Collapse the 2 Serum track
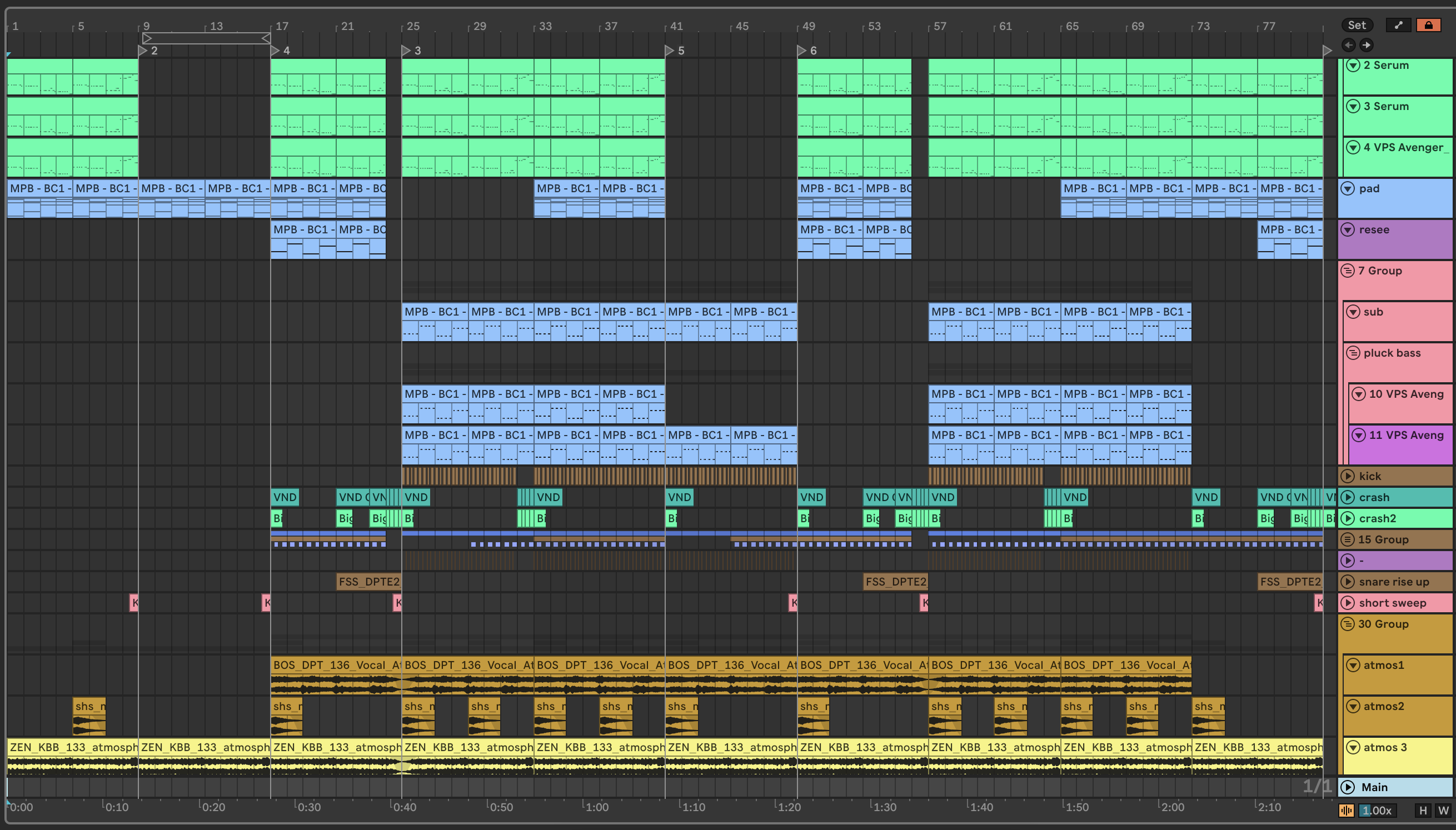The width and height of the screenshot is (1456, 830). 1353,66
